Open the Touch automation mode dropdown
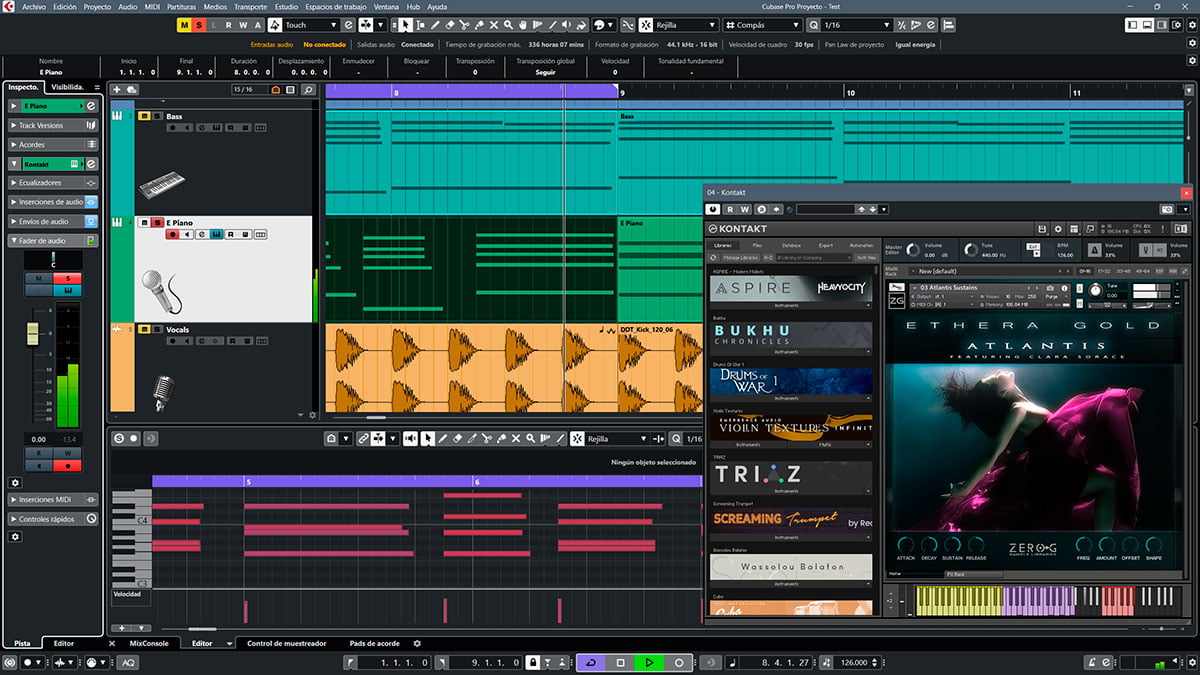This screenshot has width=1200, height=675. (309, 25)
